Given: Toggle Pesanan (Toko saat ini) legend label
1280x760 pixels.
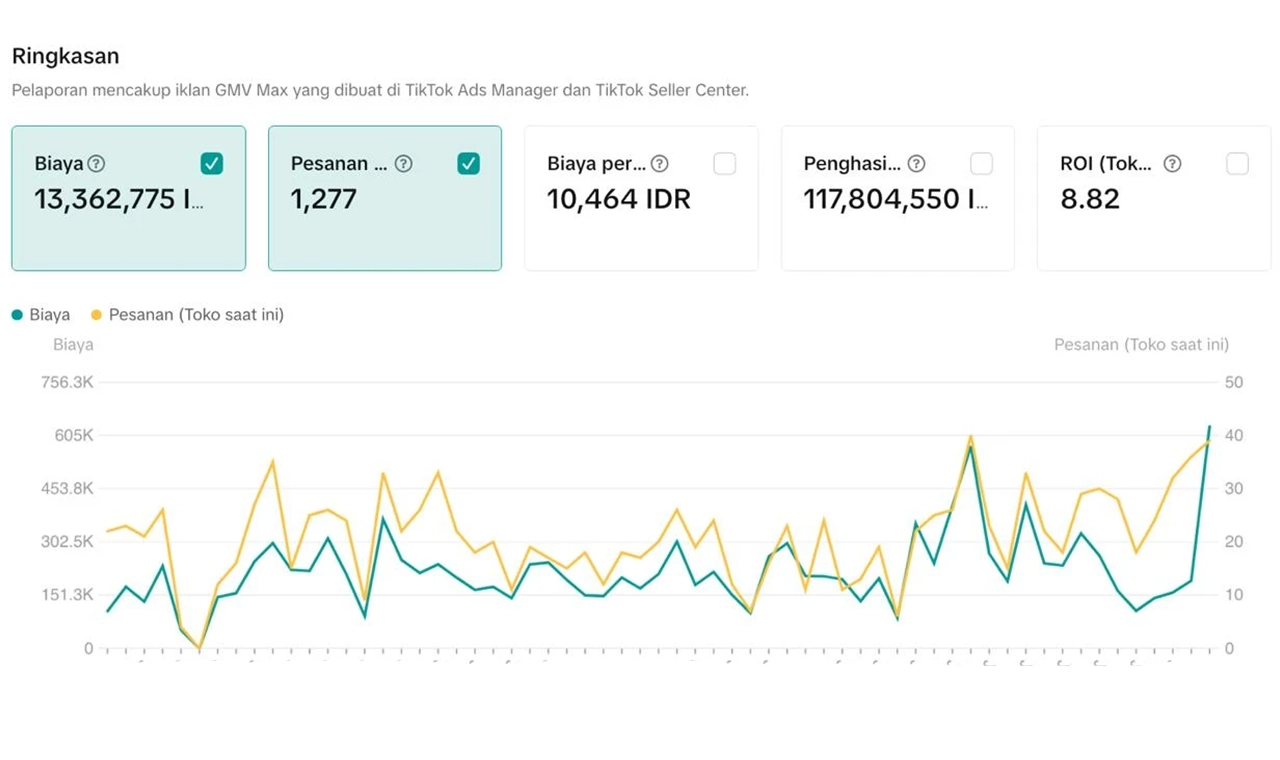Looking at the screenshot, I should pyautogui.click(x=196, y=315).
